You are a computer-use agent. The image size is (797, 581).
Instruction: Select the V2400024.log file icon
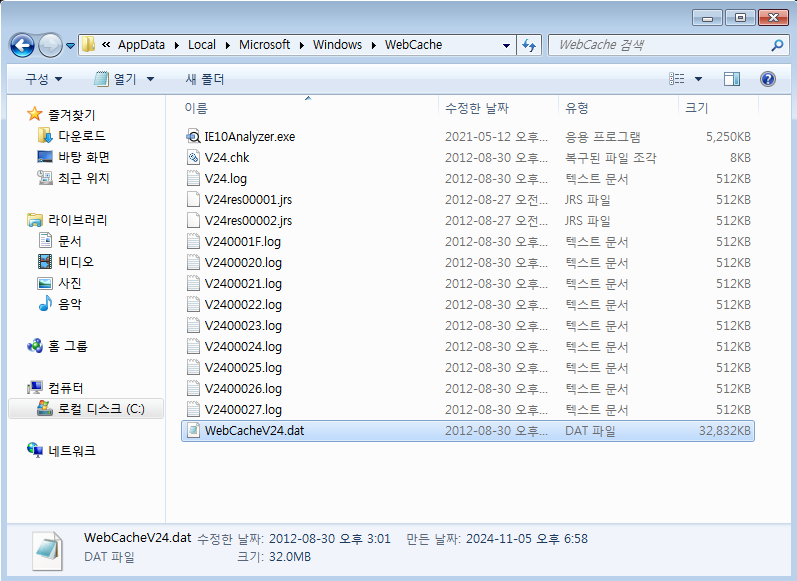tap(193, 346)
